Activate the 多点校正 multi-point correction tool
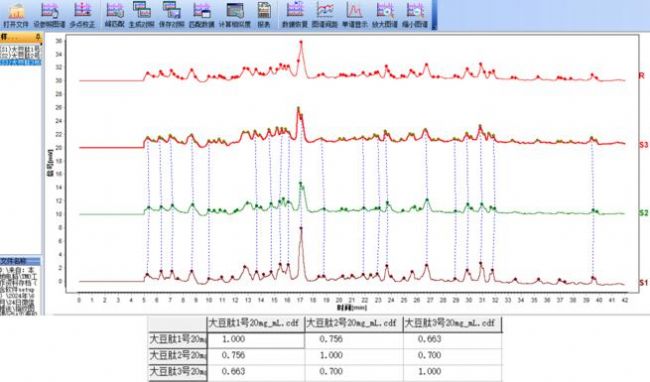Image resolution: width=650 pixels, height=382 pixels. tap(82, 15)
